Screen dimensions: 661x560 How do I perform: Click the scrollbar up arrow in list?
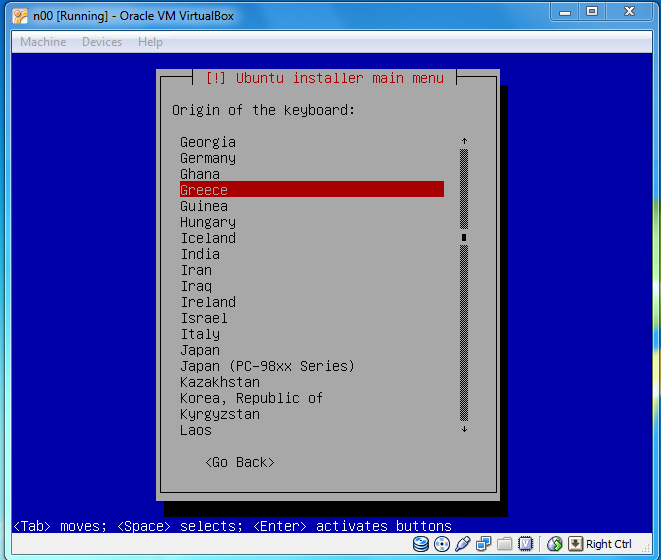464,141
